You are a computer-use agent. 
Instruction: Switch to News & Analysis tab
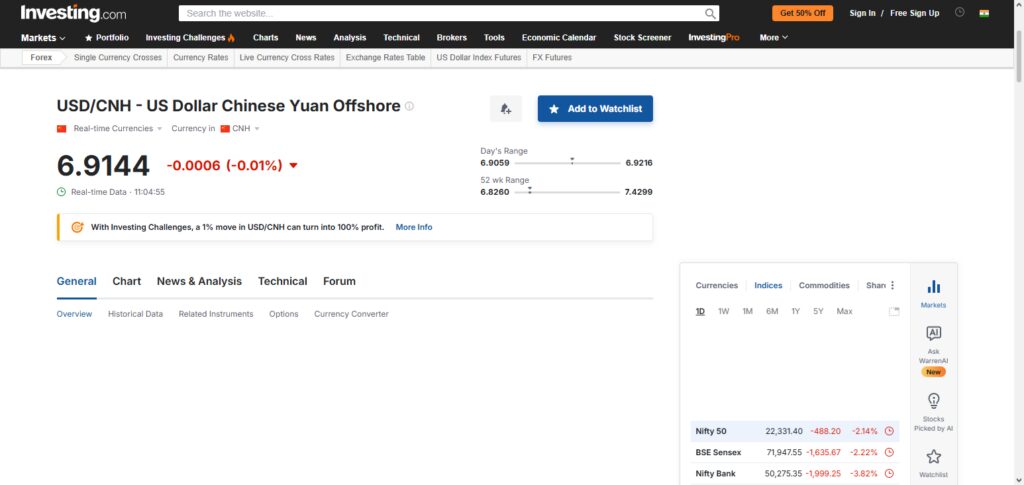[x=199, y=281]
